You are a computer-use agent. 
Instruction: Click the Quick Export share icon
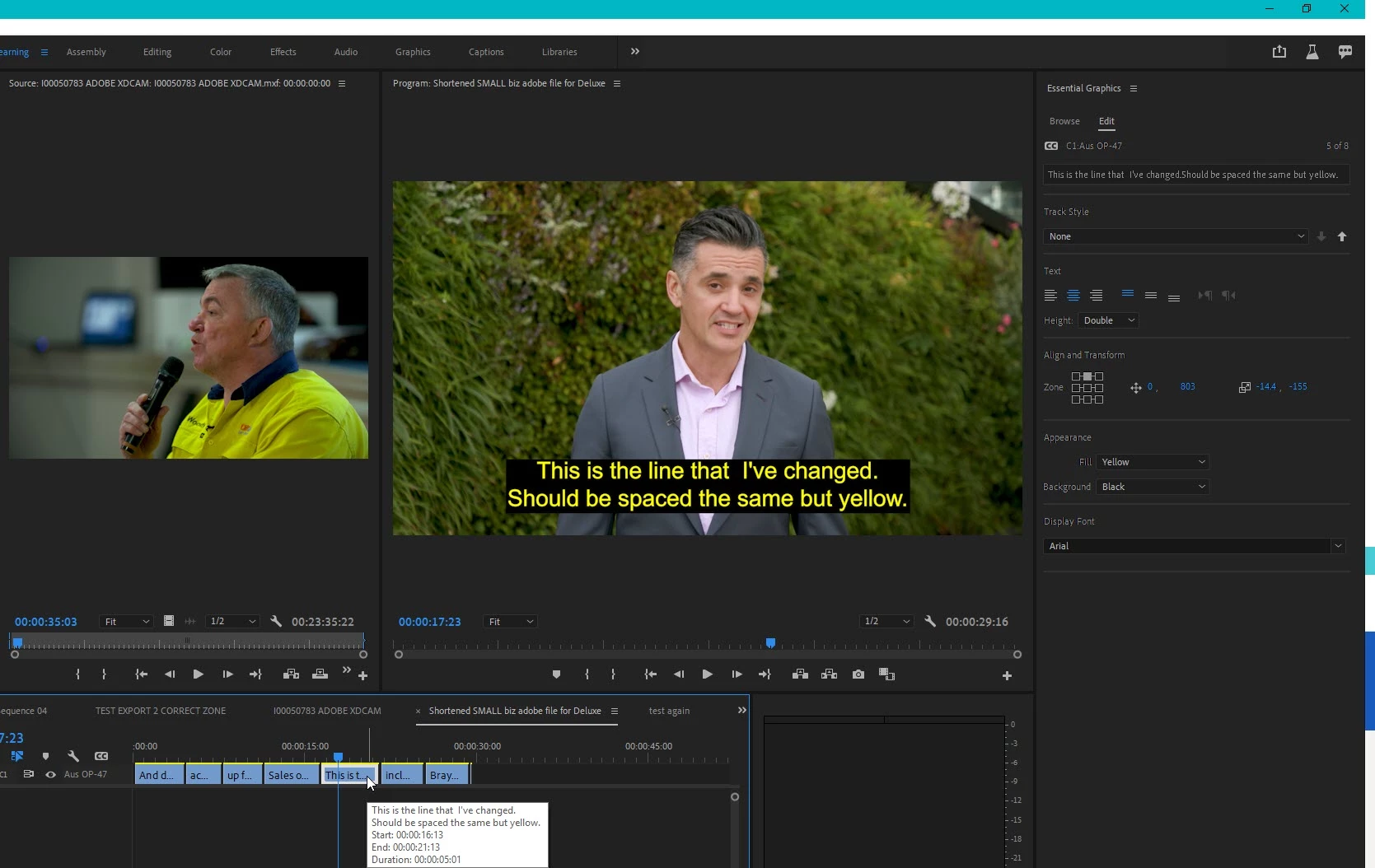coord(1279,52)
